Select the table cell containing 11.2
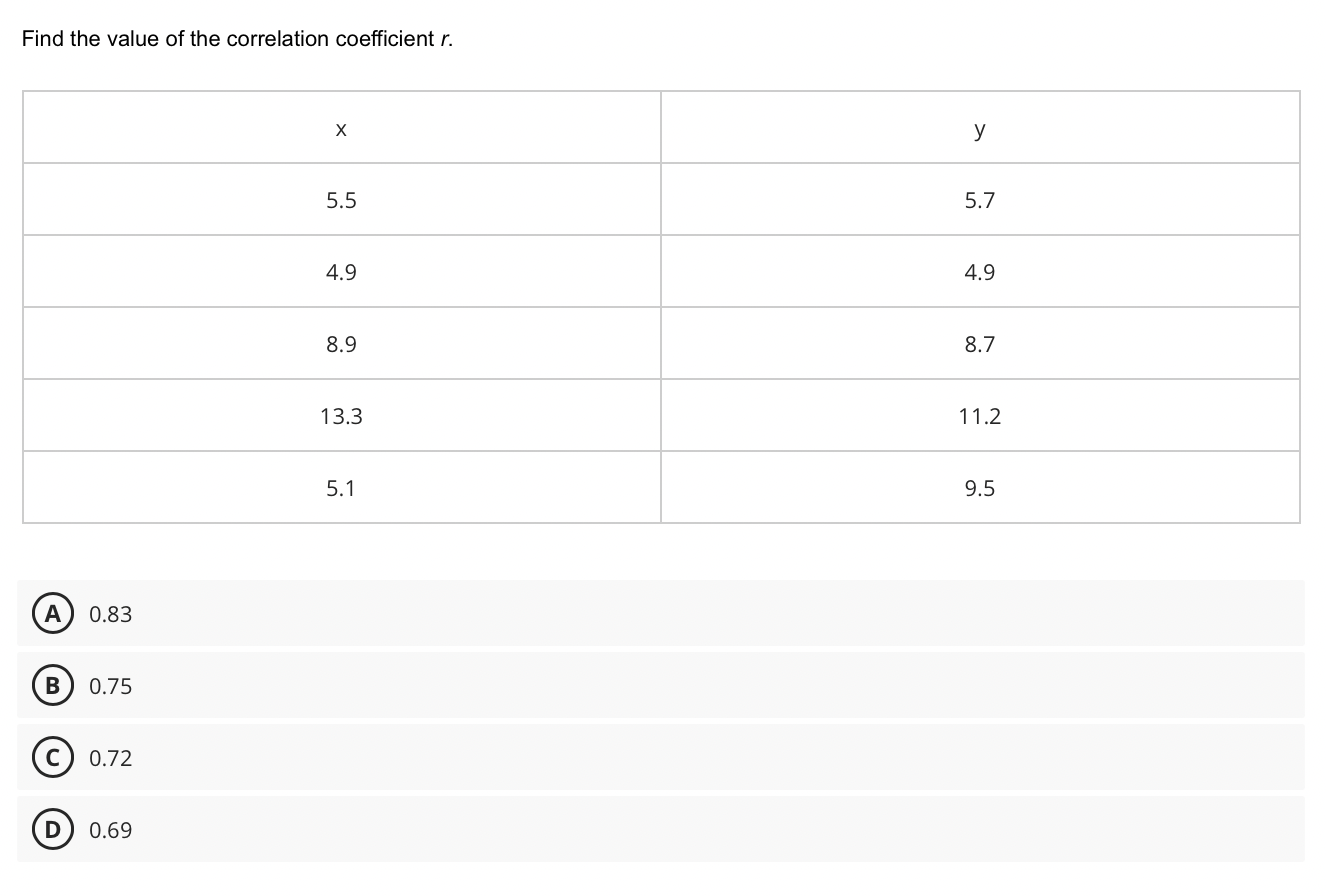This screenshot has height=896, width=1326. pyautogui.click(x=979, y=416)
